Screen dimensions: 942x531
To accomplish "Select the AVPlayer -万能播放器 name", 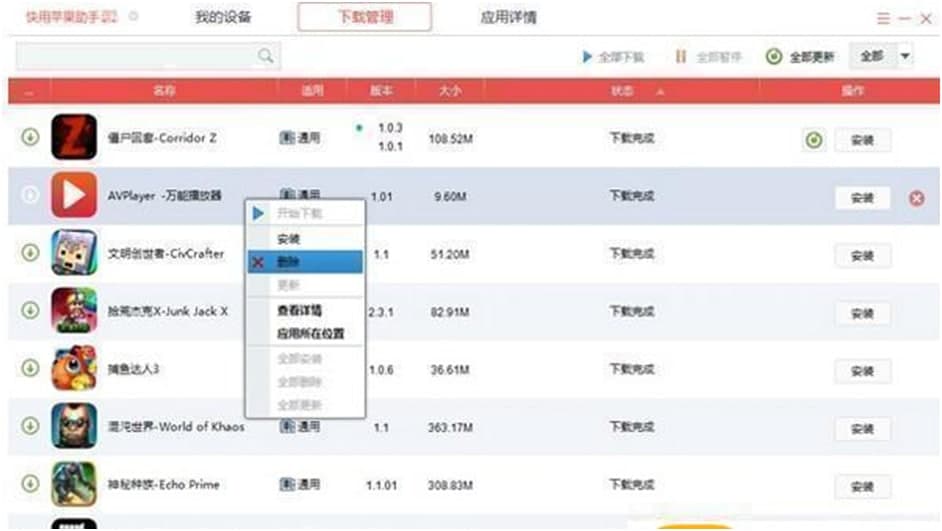I will [165, 196].
